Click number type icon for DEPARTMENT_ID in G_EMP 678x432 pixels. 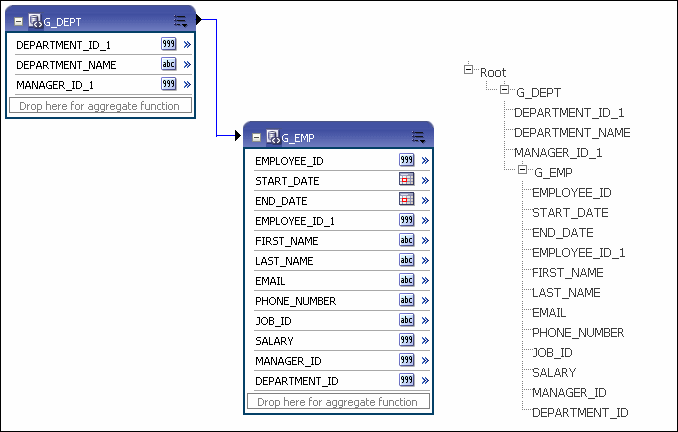tap(406, 381)
